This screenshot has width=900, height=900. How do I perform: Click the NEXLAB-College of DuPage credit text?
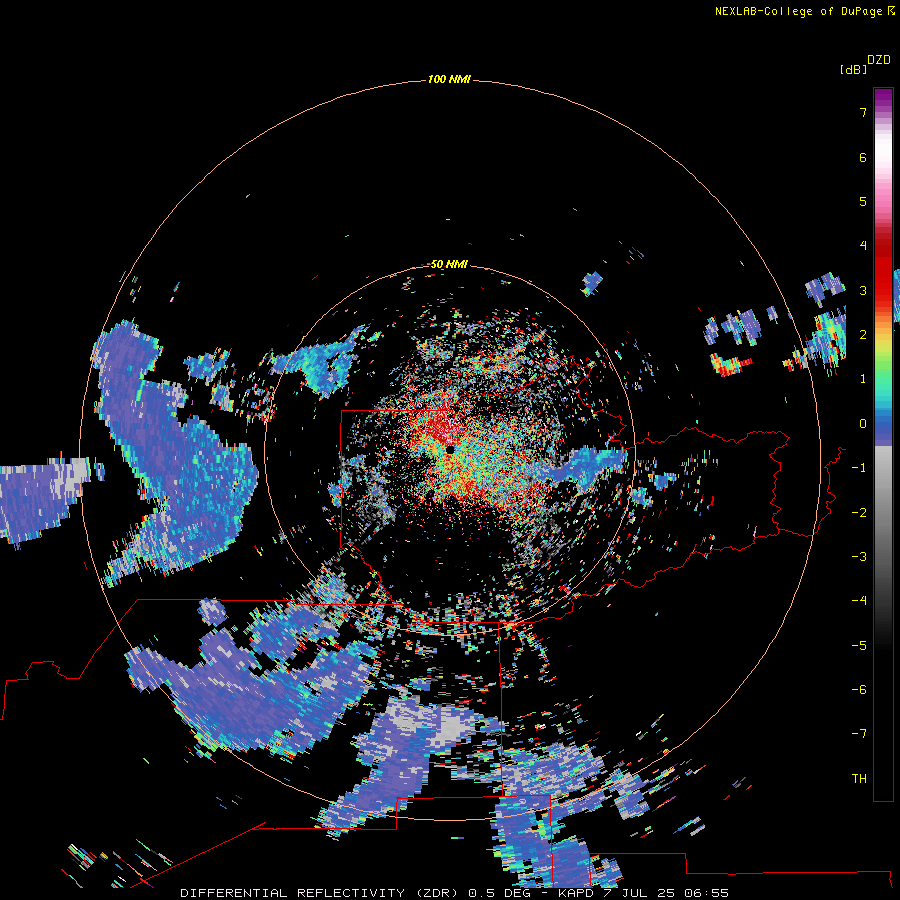805,11
